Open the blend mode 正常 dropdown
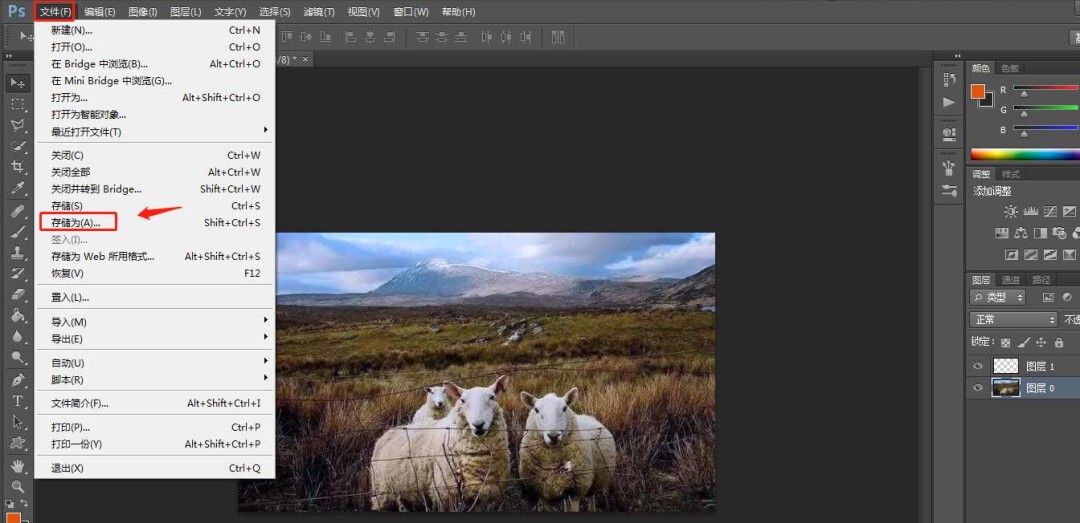 pos(1014,320)
